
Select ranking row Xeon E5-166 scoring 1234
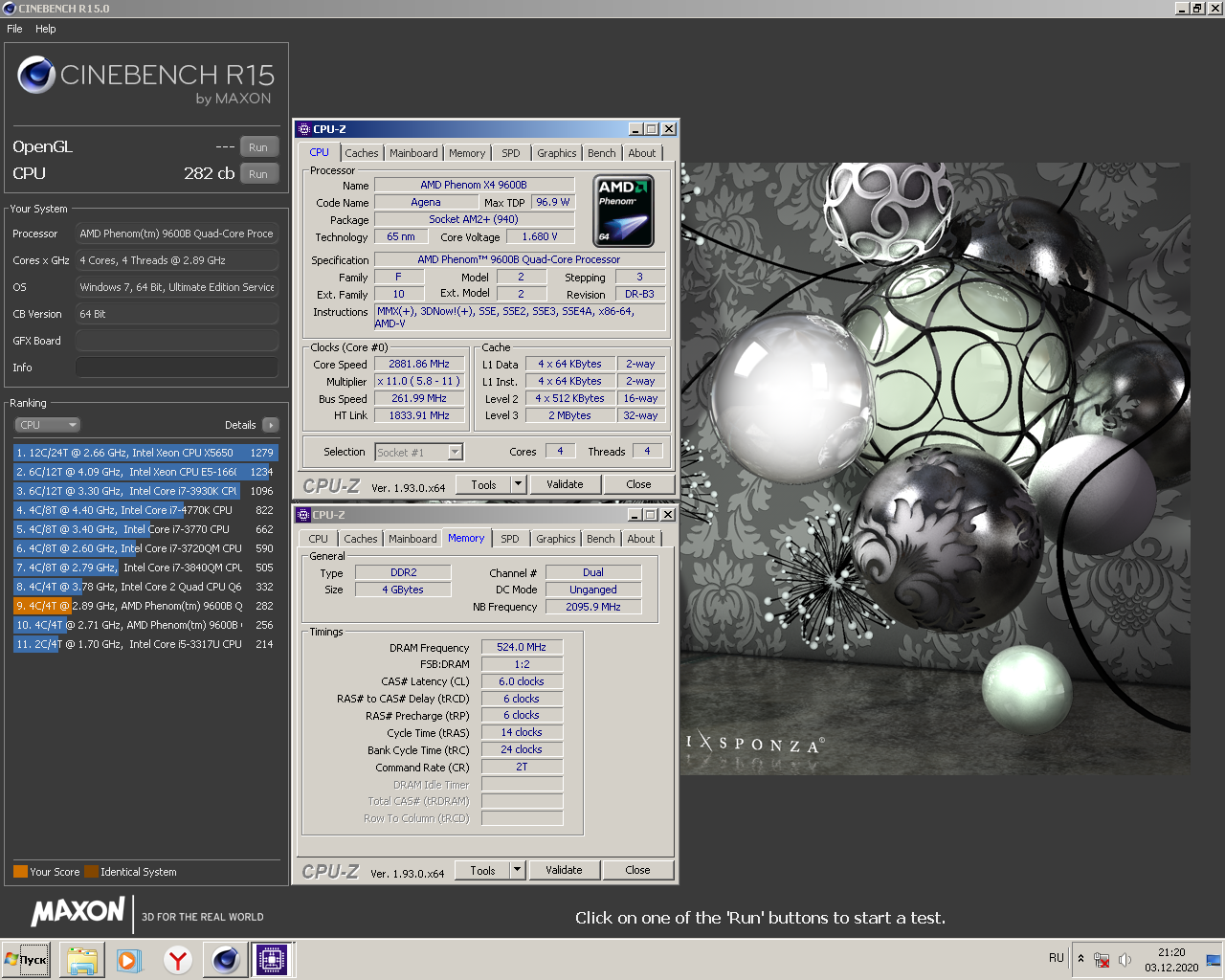click(x=145, y=472)
